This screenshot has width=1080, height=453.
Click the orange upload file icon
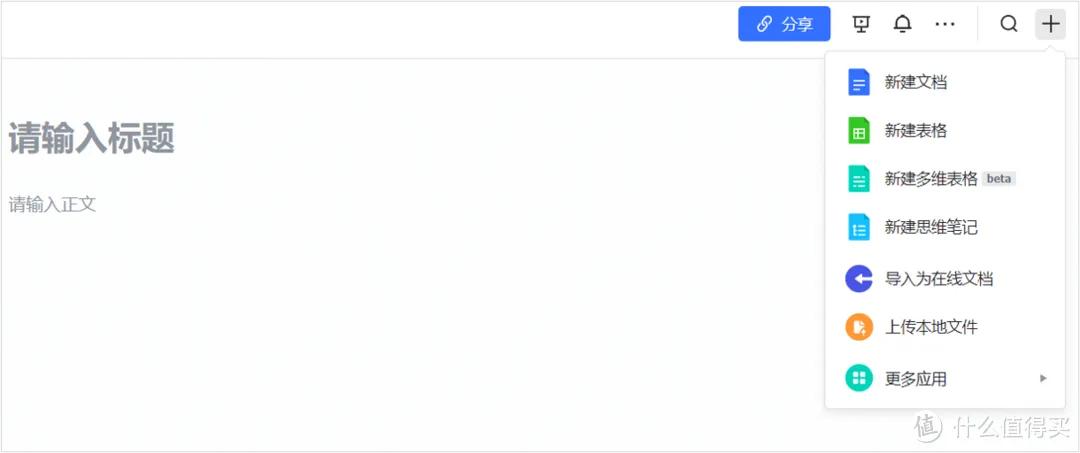[x=859, y=327]
